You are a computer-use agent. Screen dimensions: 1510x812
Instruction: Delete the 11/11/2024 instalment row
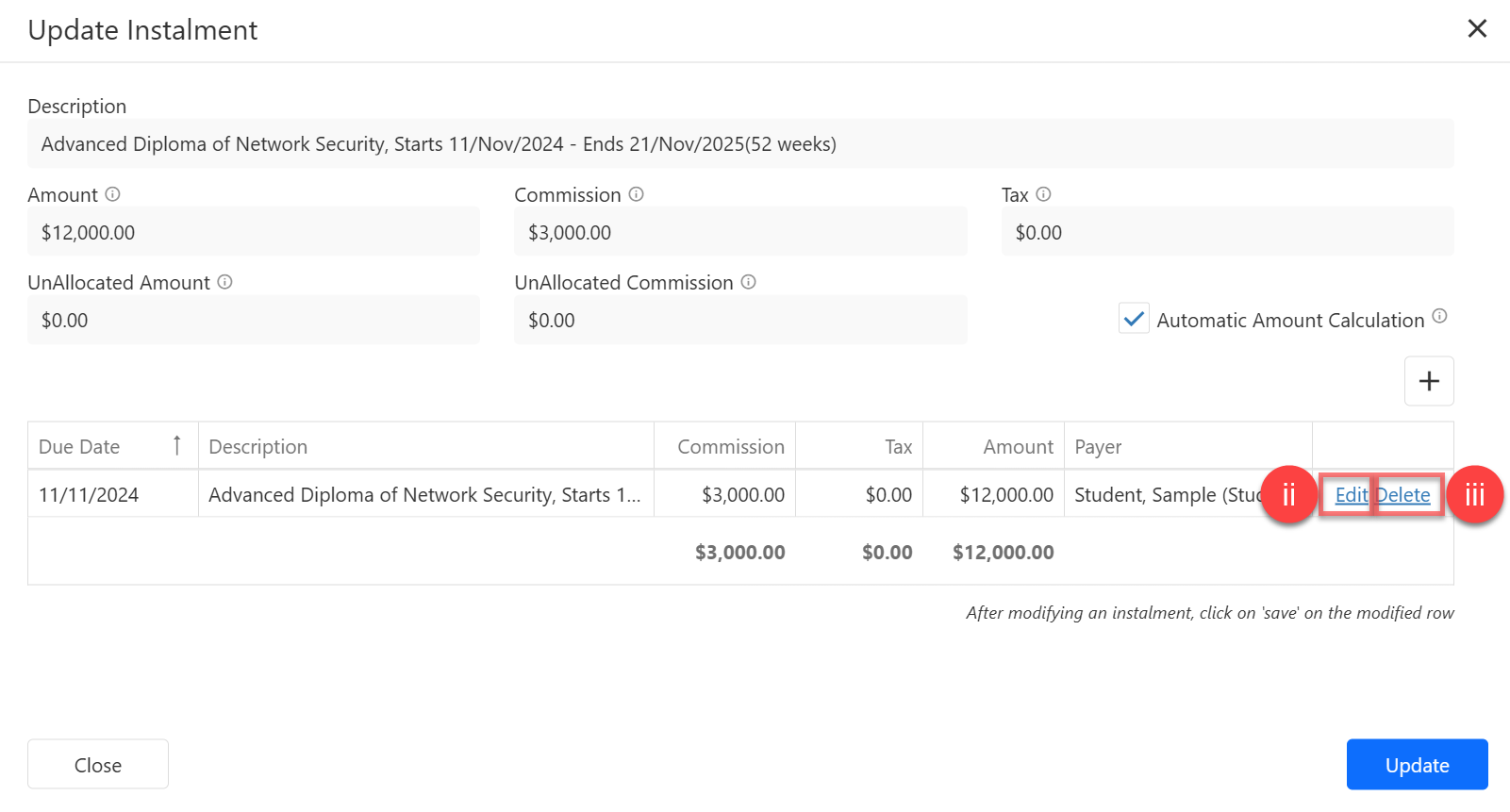click(1403, 495)
